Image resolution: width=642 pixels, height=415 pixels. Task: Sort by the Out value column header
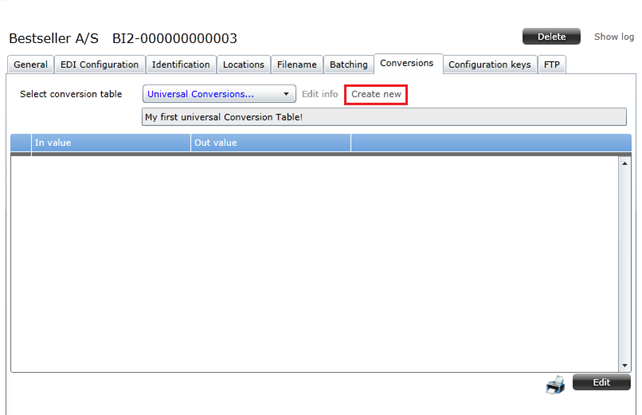(270, 143)
